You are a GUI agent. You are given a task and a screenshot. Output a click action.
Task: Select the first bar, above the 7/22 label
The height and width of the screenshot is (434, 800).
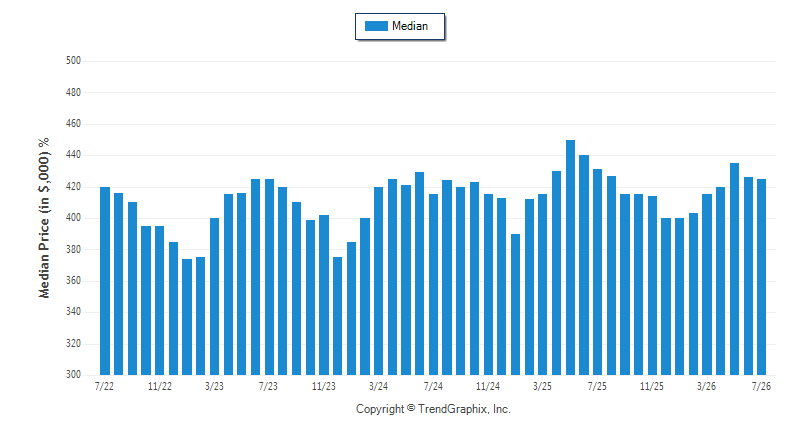(105, 281)
